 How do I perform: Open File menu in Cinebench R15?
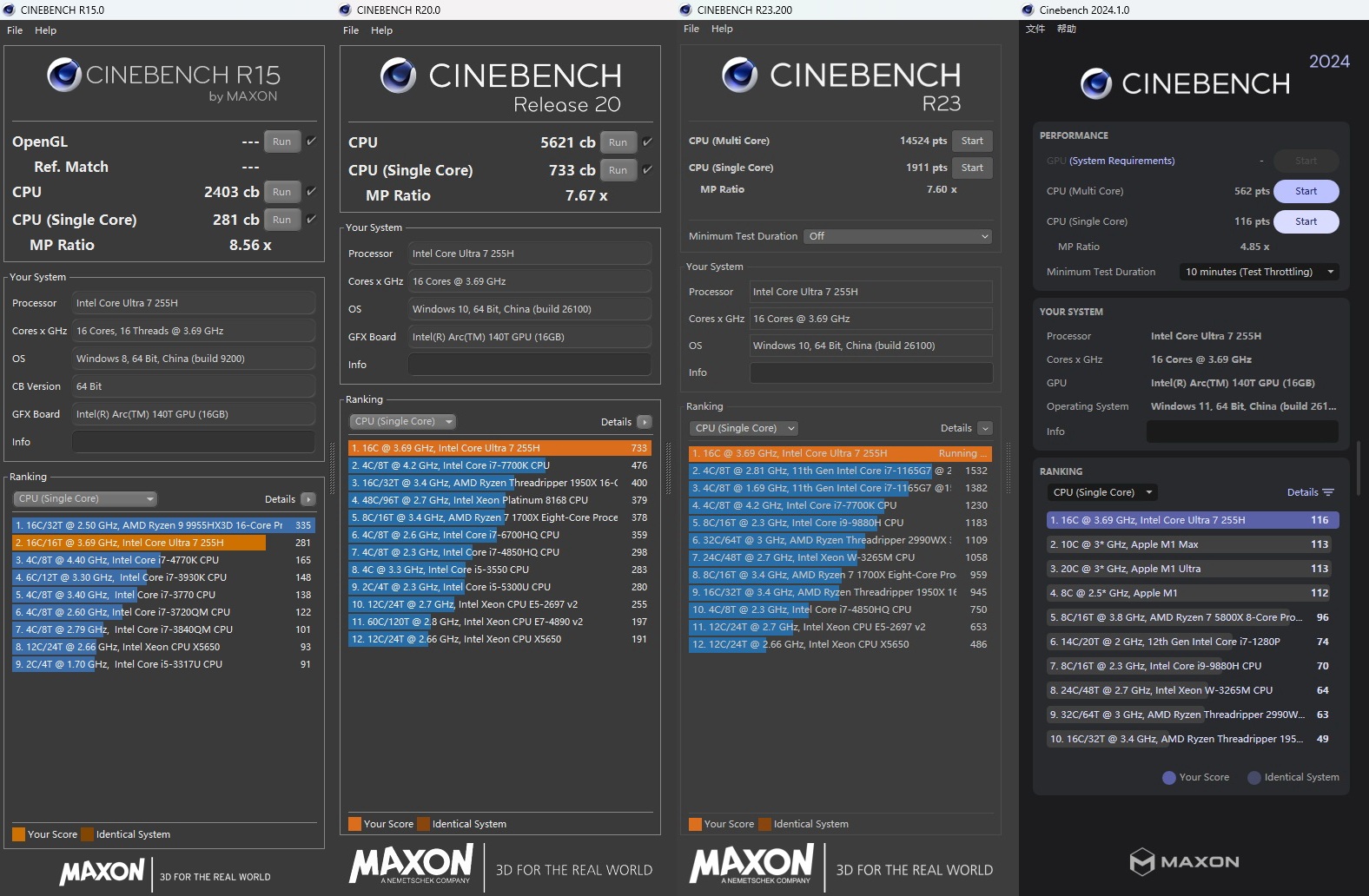[15, 30]
